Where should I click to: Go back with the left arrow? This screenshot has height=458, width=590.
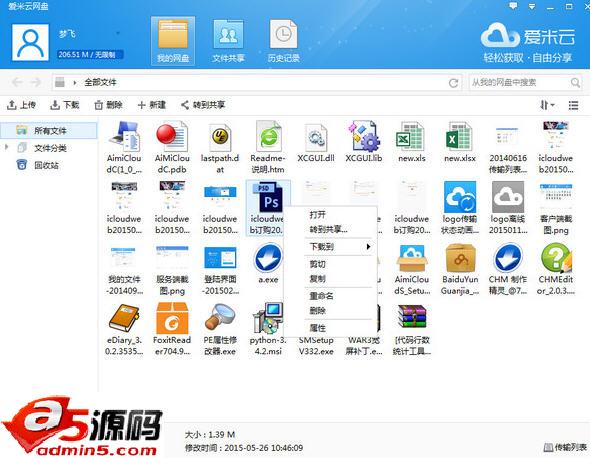17,82
